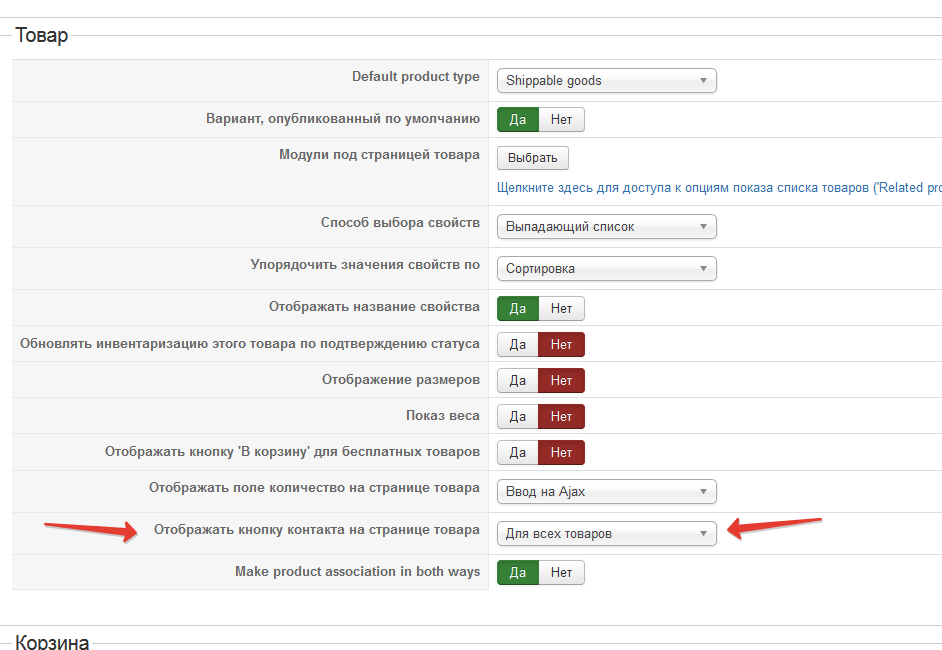The width and height of the screenshot is (942, 650).
Task: Click the 'Отображать кнопку контакта на странице товара' label
Action: coord(317,530)
